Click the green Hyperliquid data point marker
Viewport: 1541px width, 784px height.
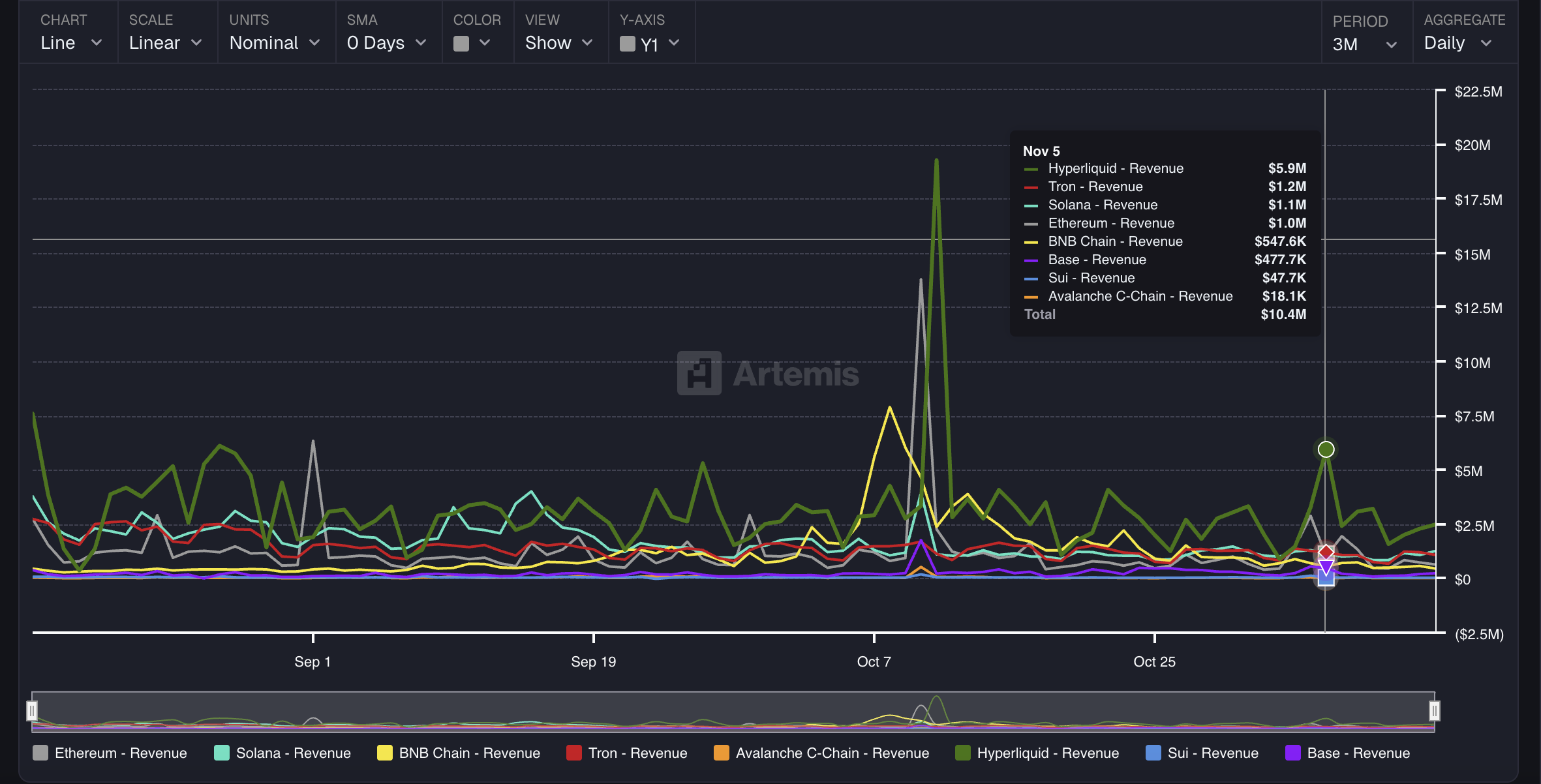point(1326,449)
